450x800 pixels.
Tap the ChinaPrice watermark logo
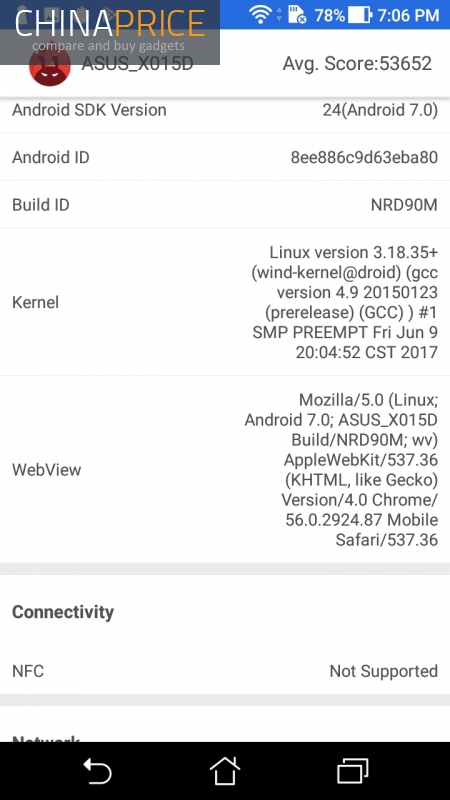(x=110, y=32)
